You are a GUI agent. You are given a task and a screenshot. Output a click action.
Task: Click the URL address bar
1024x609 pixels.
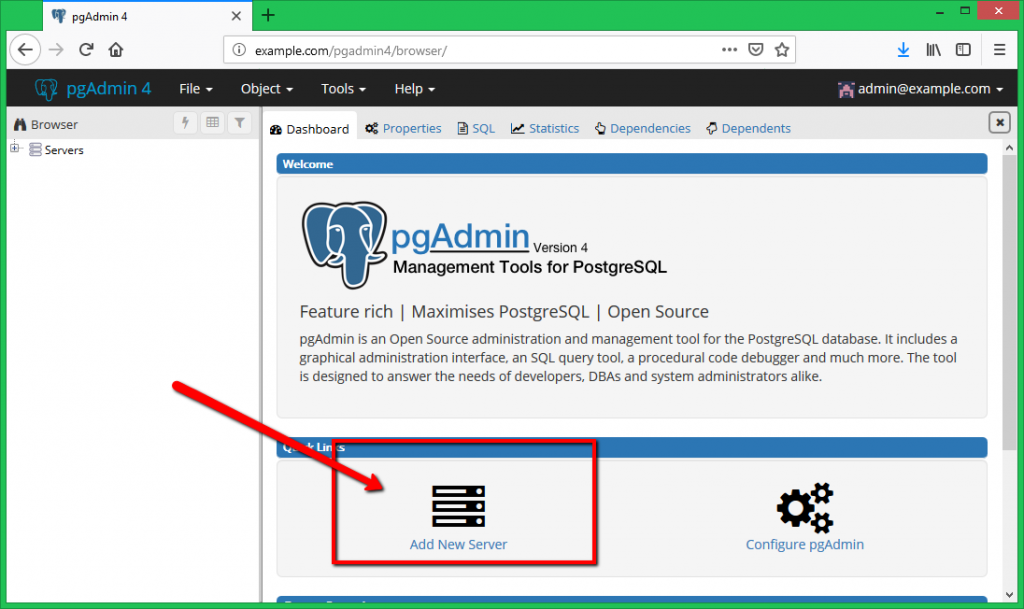[x=480, y=49]
